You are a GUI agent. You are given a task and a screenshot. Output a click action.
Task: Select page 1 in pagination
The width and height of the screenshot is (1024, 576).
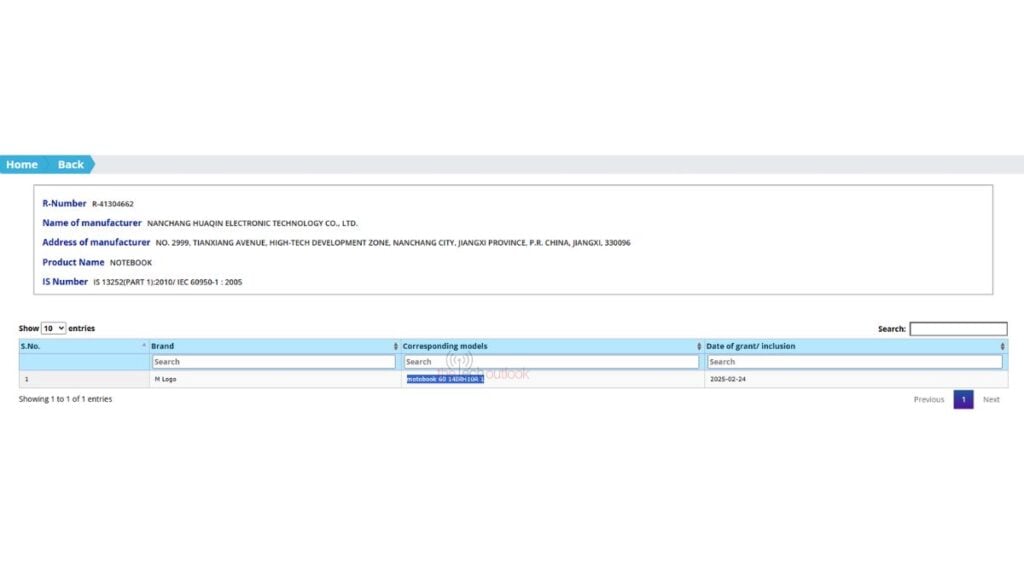963,400
